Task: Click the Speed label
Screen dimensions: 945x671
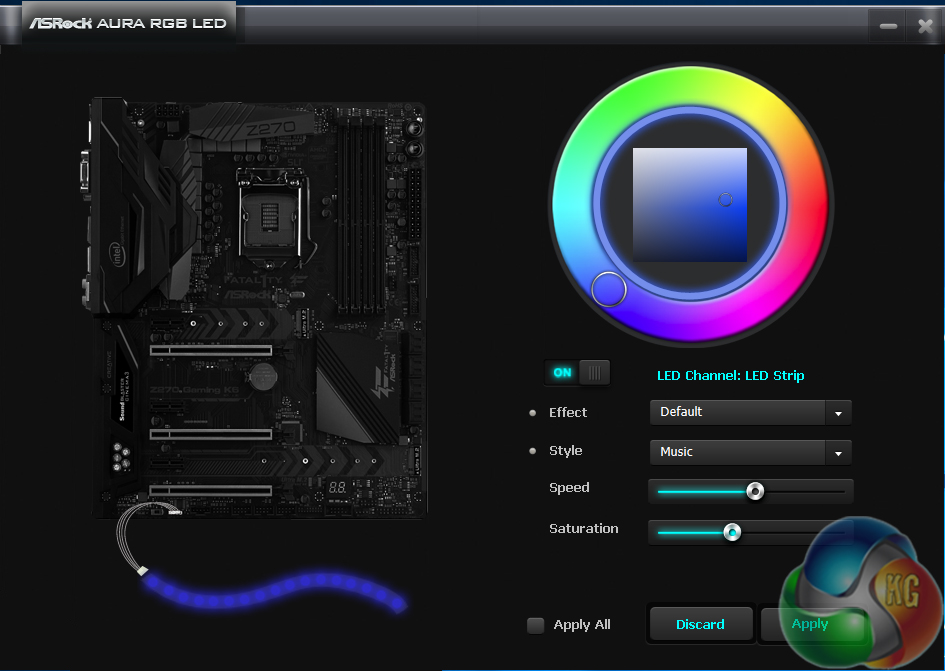Action: pos(569,488)
